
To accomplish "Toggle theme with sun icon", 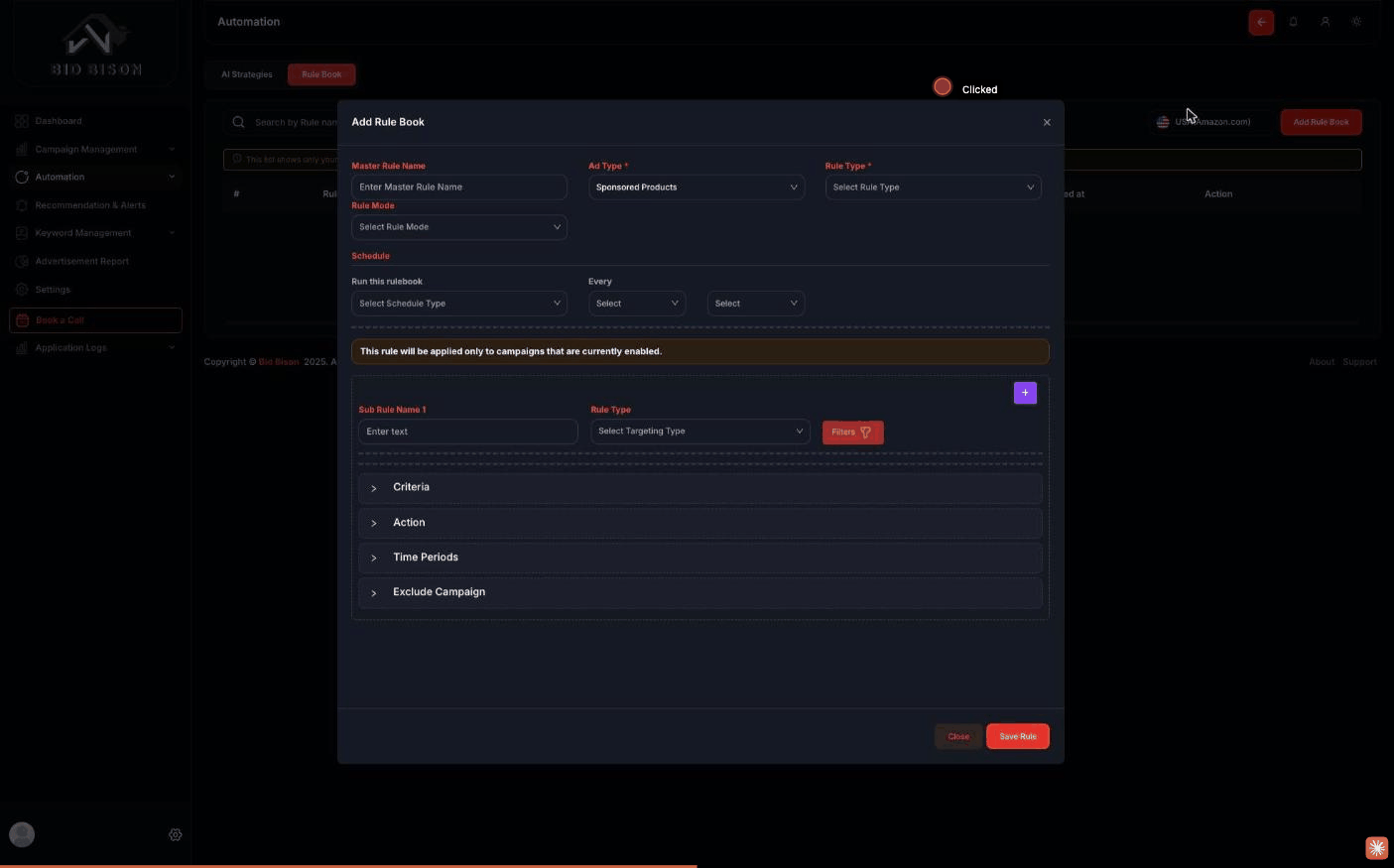I will [x=1356, y=22].
